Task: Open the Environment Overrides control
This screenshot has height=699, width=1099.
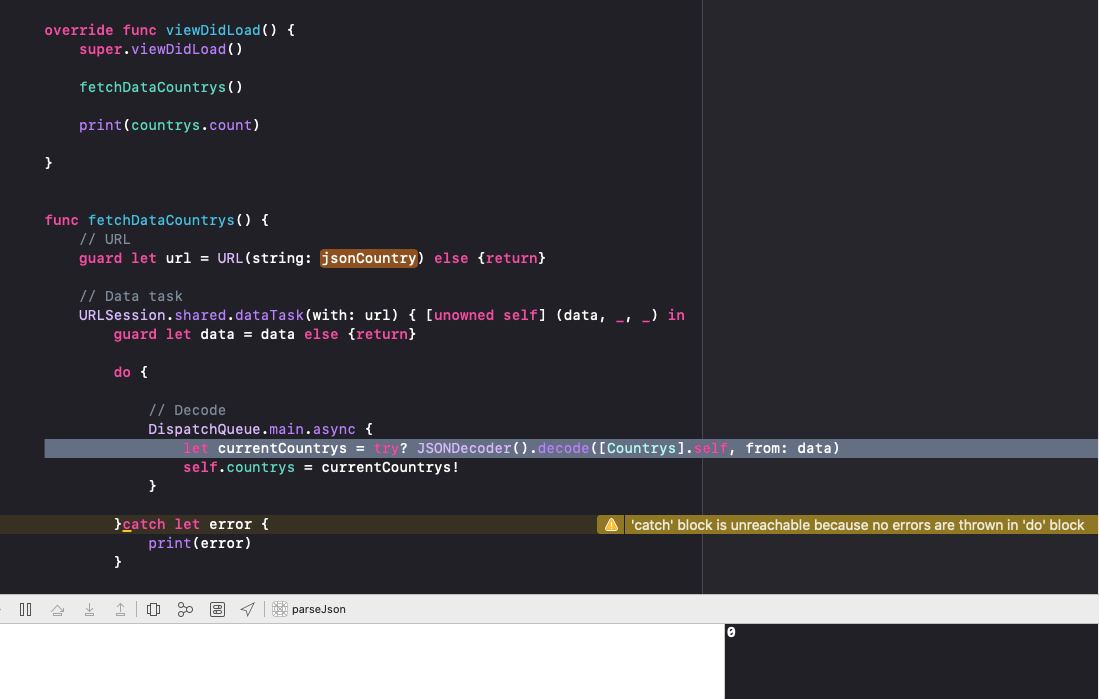Action: coord(217,610)
